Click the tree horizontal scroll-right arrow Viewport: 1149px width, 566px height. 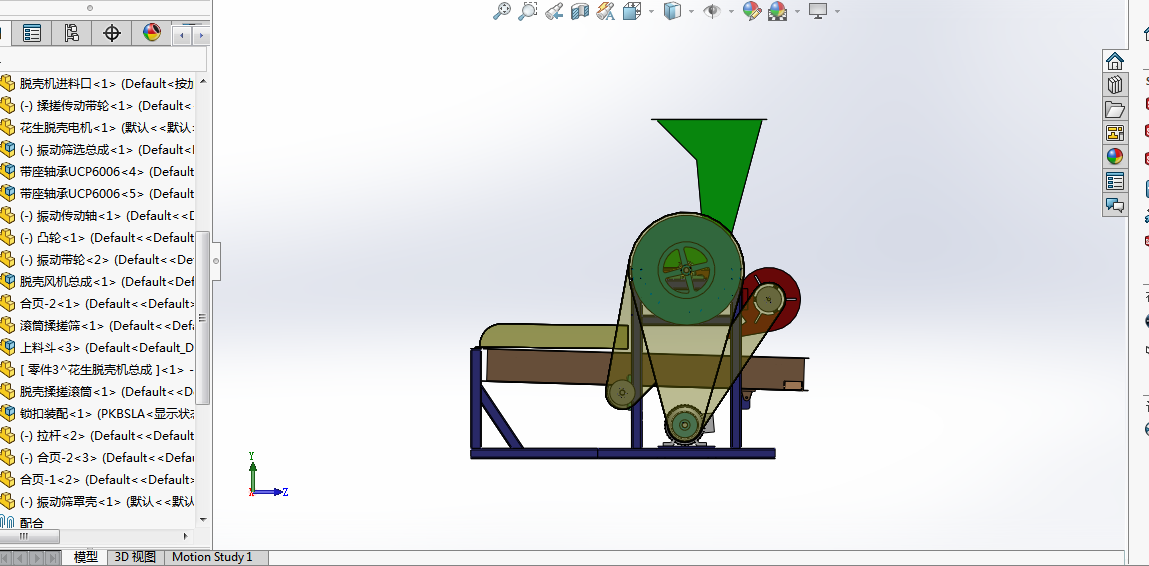185,536
